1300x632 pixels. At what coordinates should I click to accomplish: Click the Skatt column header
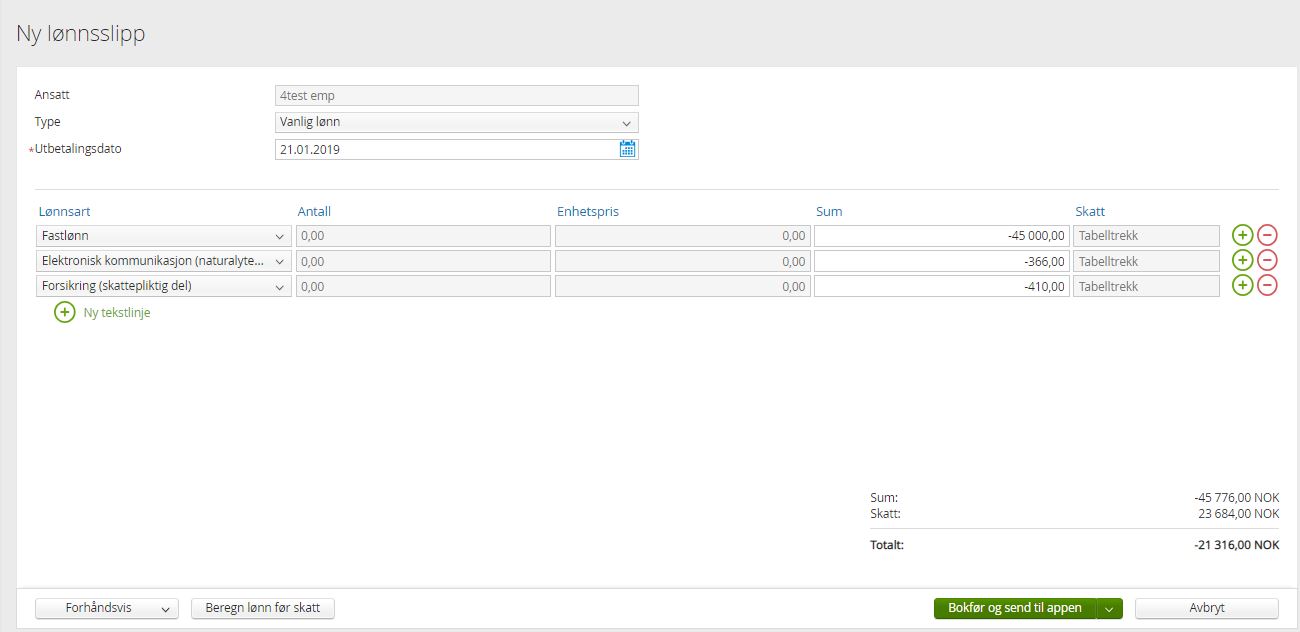[x=1090, y=212]
